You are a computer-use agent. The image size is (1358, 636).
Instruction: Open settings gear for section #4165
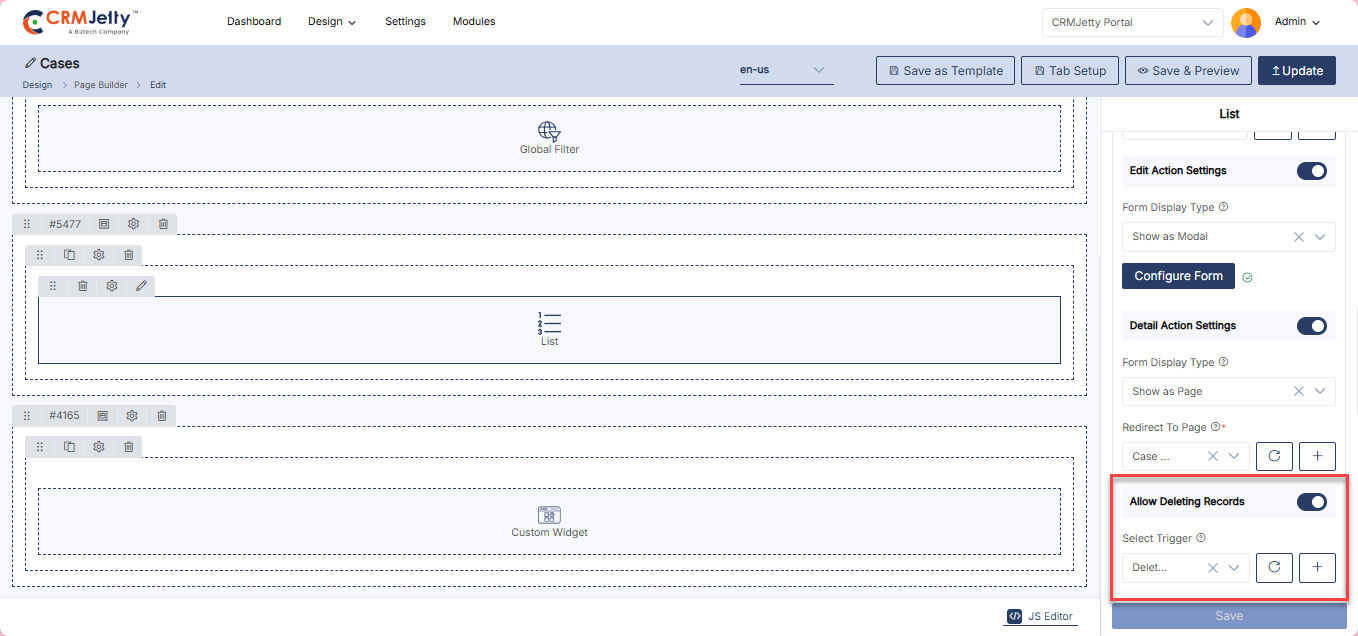[132, 416]
